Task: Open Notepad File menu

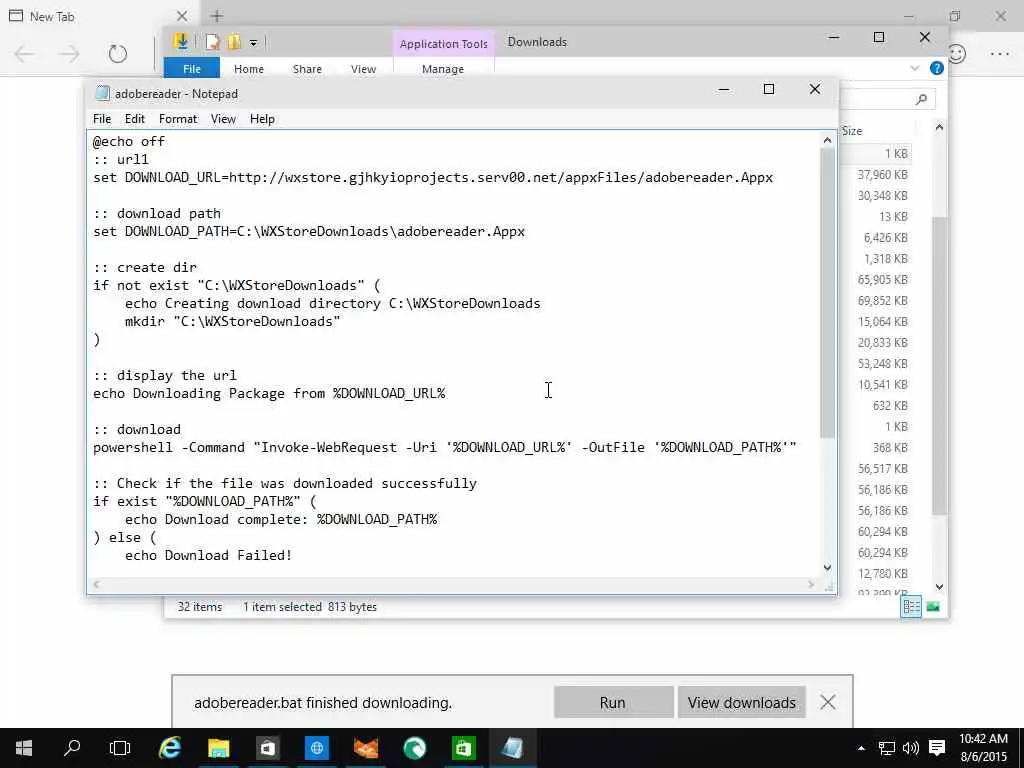Action: click(x=102, y=119)
